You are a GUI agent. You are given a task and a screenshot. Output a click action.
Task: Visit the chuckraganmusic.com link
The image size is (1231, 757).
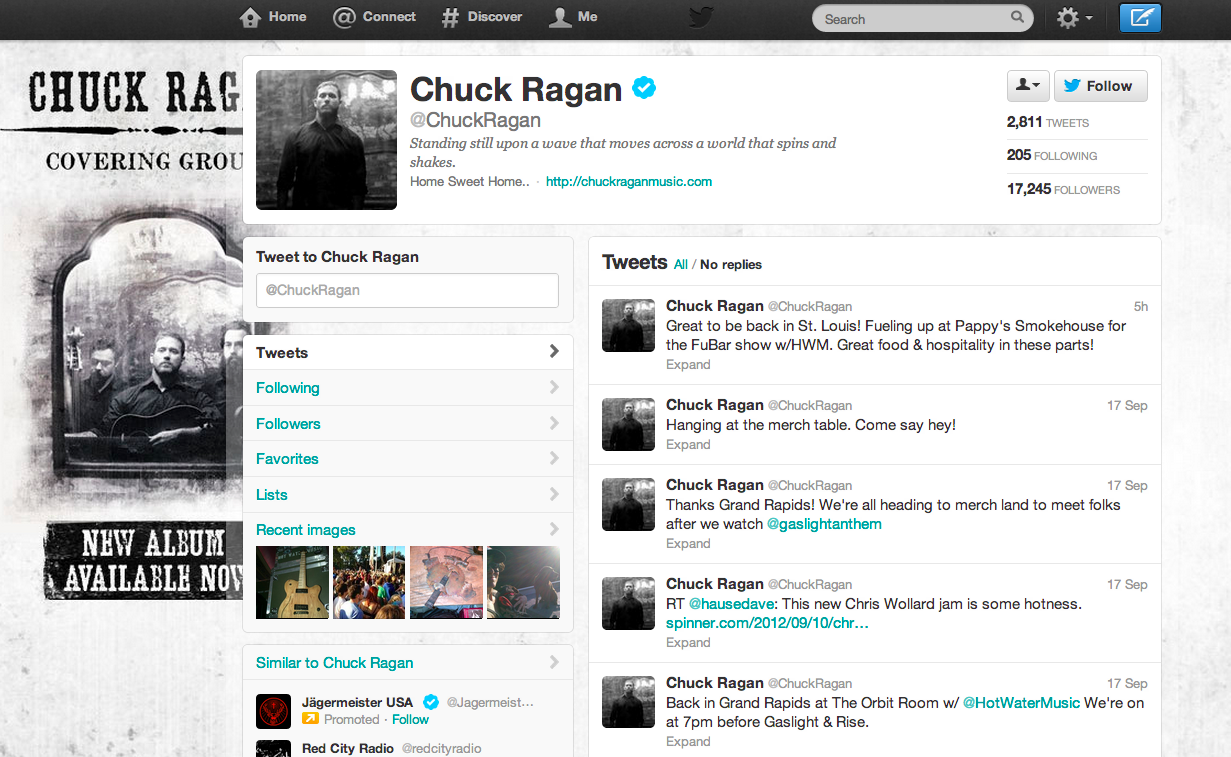[628, 181]
